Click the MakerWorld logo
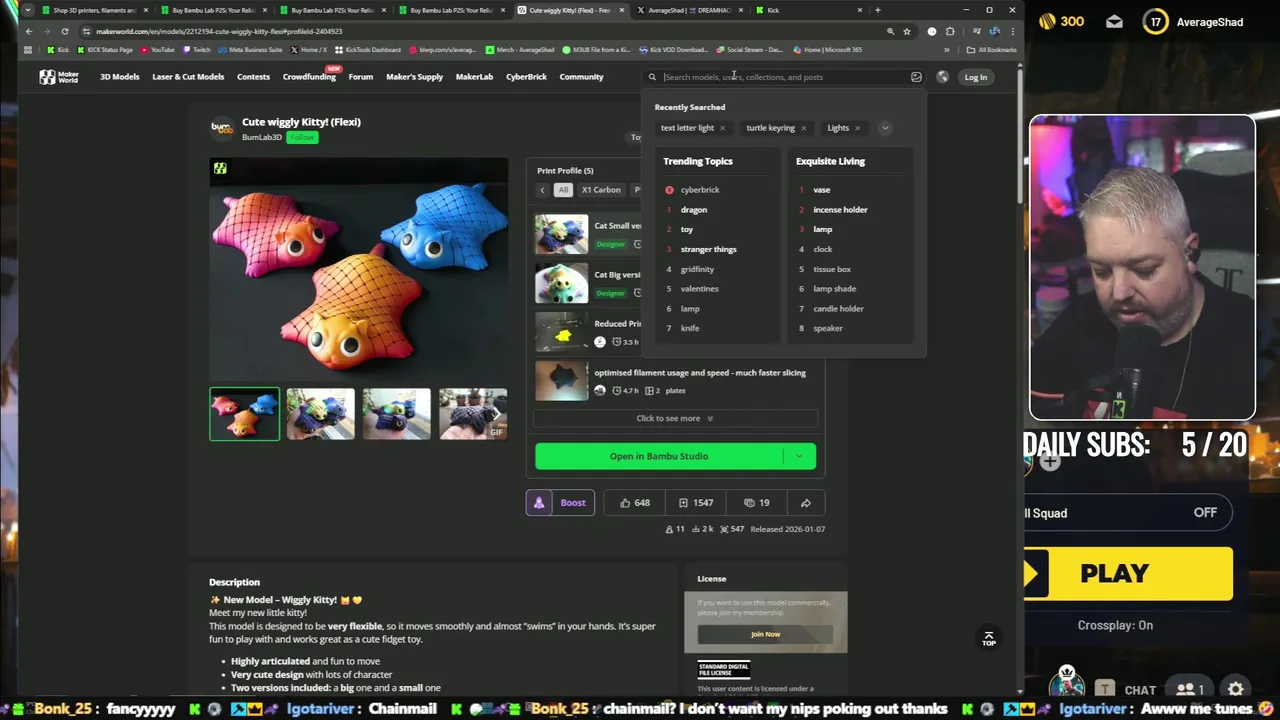Screen dimensions: 1280x720 click(59, 77)
